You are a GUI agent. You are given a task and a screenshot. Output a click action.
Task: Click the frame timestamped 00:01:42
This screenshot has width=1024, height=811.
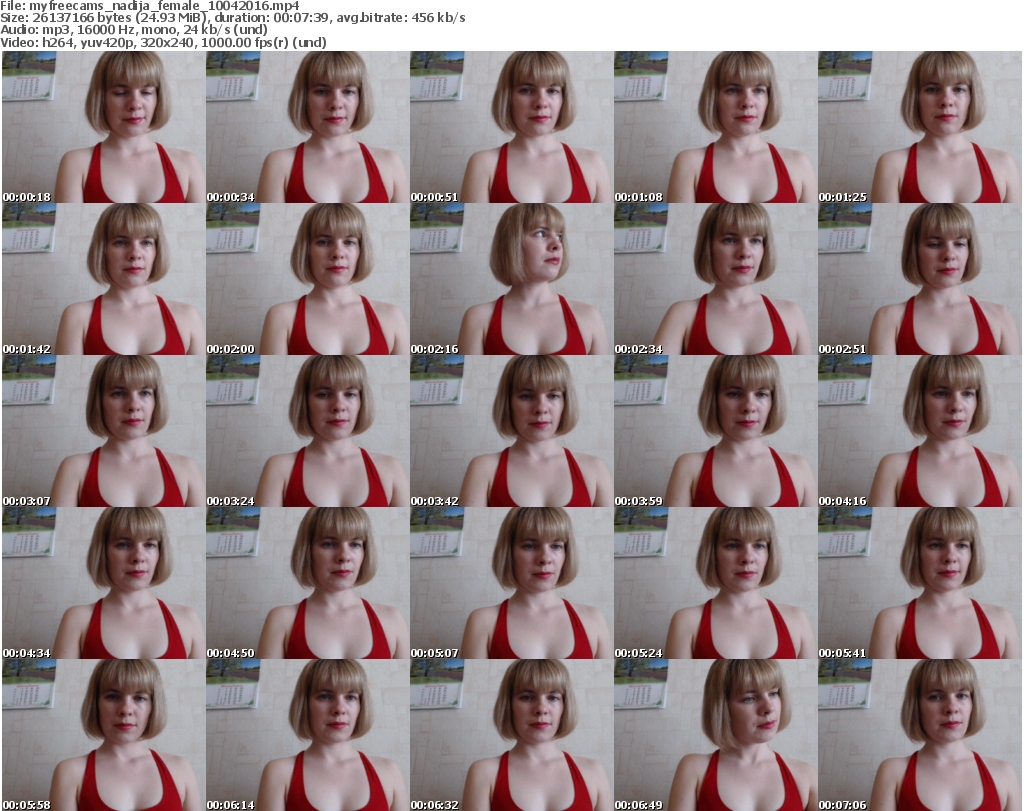click(x=103, y=279)
